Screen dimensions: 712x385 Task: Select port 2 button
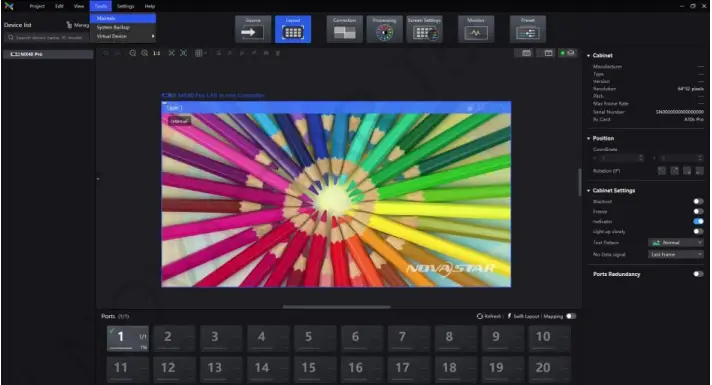coord(175,338)
